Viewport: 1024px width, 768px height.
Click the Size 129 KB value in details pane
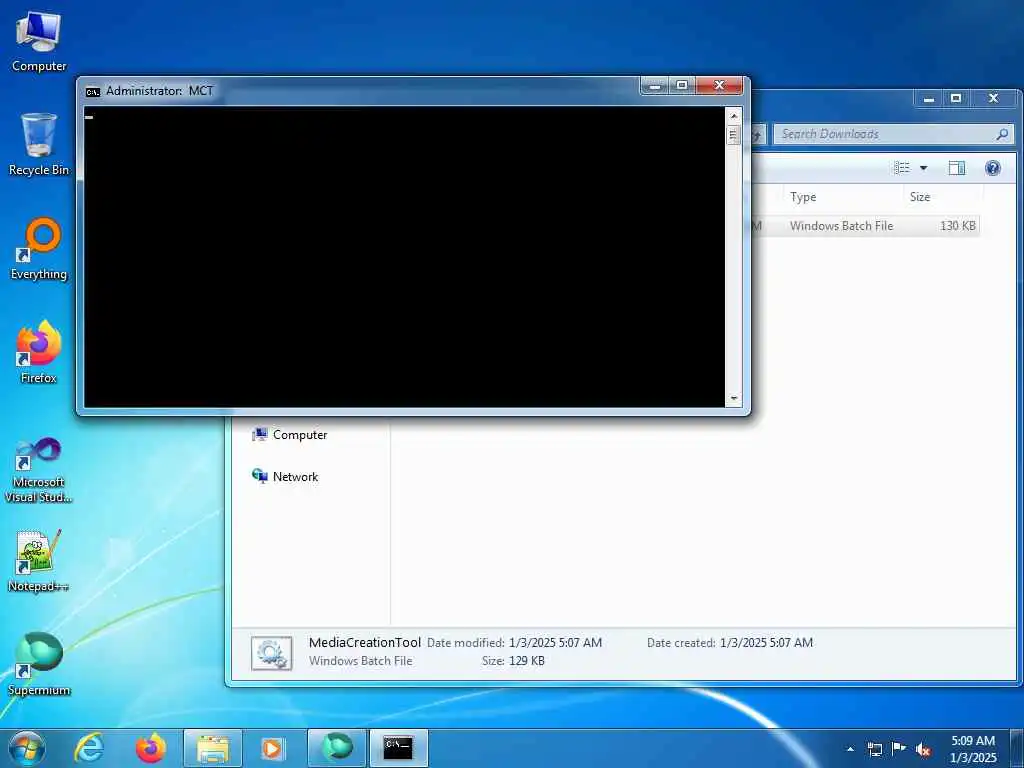(526, 661)
